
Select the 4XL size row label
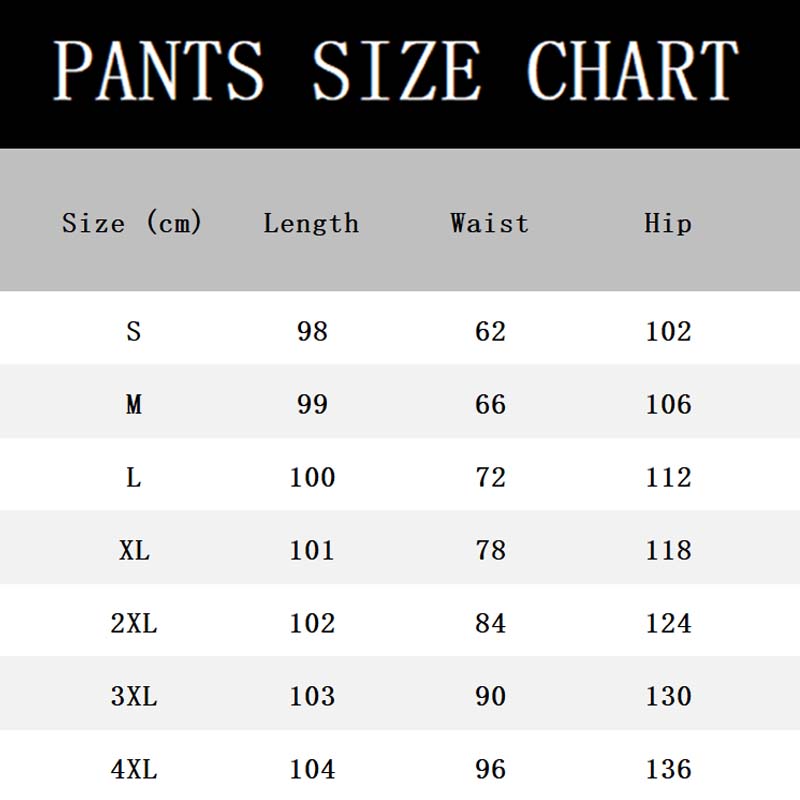134,769
